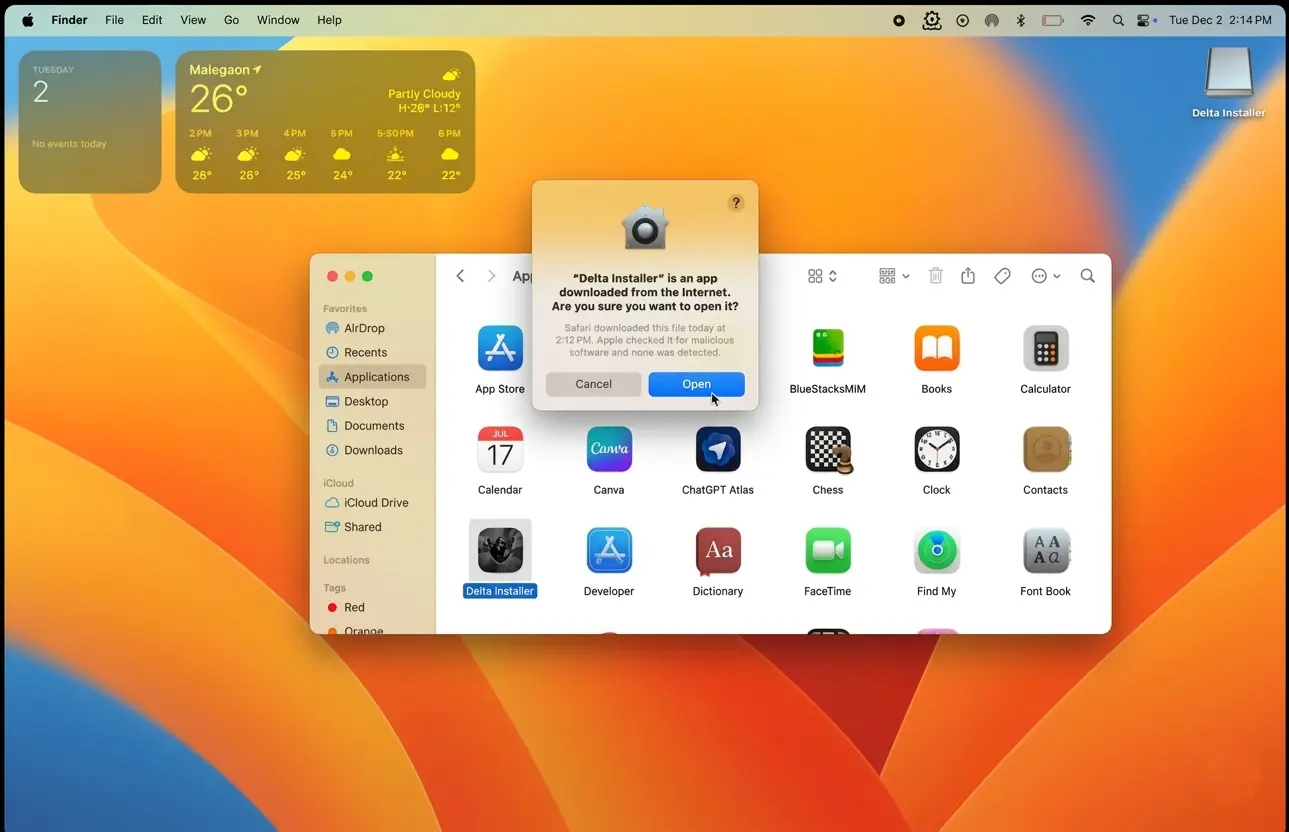The height and width of the screenshot is (832, 1289).
Task: Select the Calculator app icon
Action: (1046, 349)
